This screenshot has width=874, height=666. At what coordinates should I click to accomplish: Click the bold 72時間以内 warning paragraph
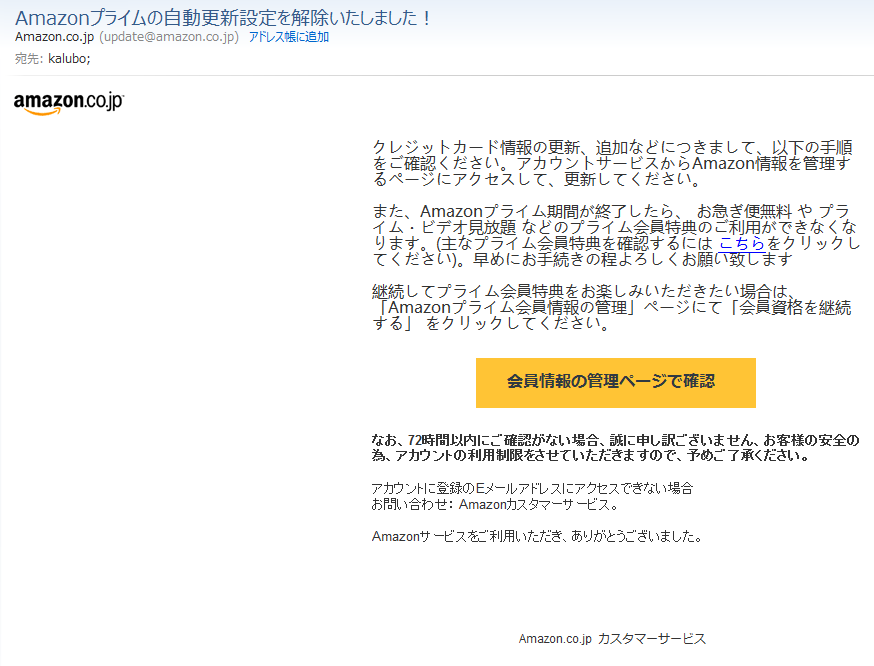615,448
